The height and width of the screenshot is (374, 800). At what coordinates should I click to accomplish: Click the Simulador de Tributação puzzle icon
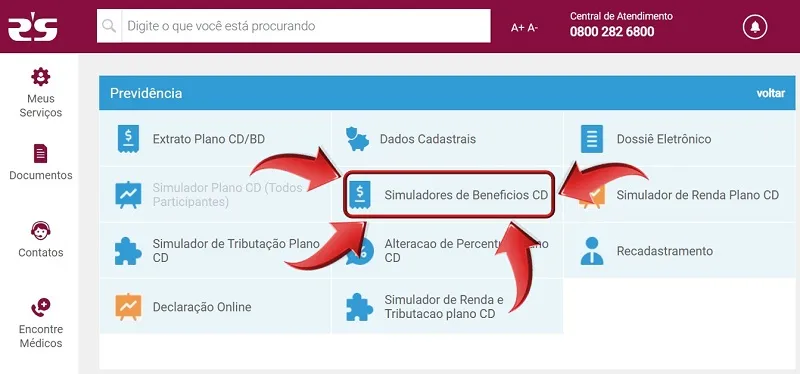point(128,251)
